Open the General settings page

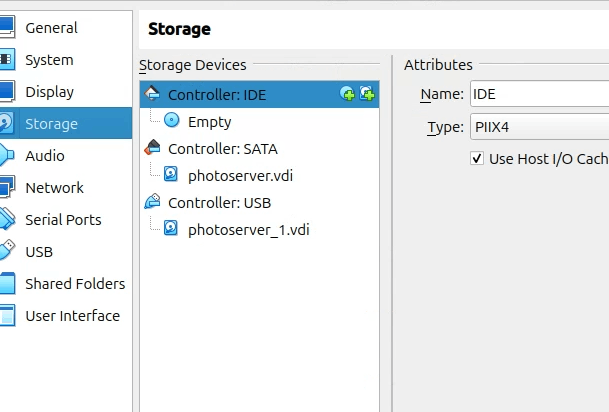point(51,28)
